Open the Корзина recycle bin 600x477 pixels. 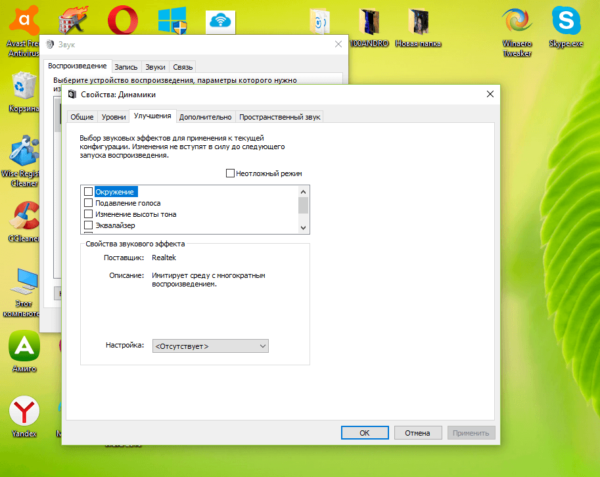pyautogui.click(x=24, y=92)
